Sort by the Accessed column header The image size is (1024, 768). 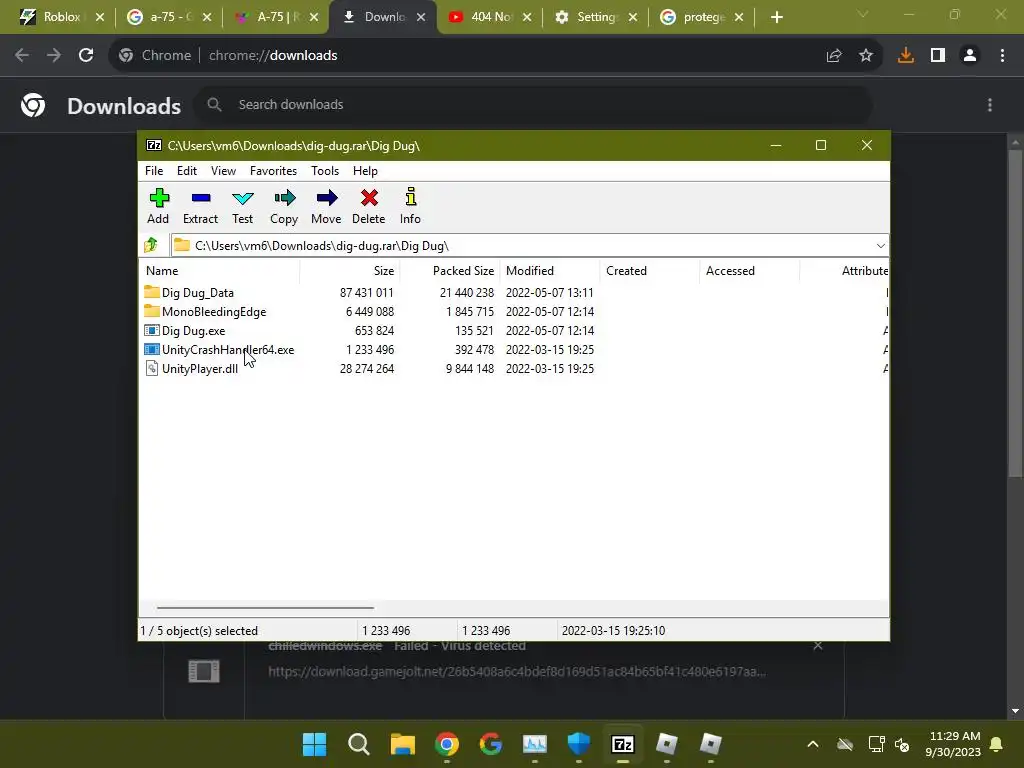[x=750, y=270]
